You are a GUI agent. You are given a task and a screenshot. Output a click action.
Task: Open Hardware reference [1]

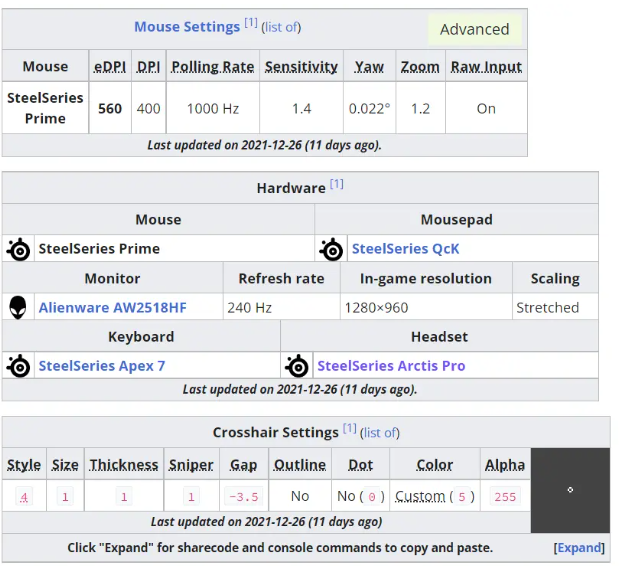337,184
